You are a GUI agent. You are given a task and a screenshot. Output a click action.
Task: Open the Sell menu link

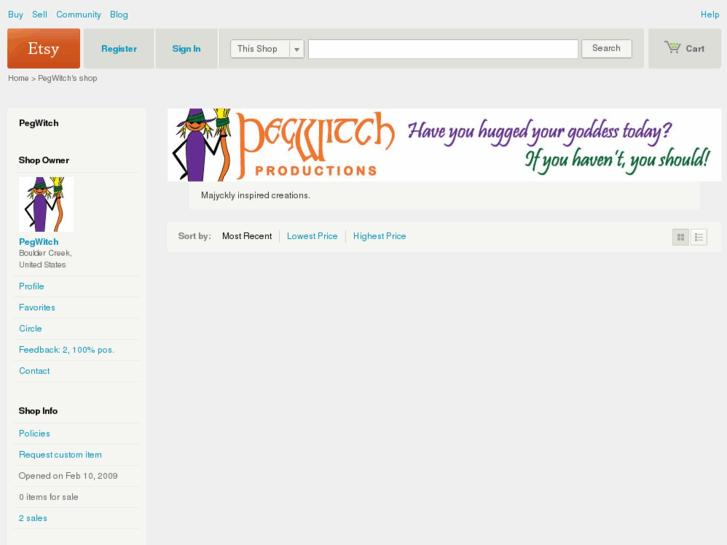[x=40, y=14]
